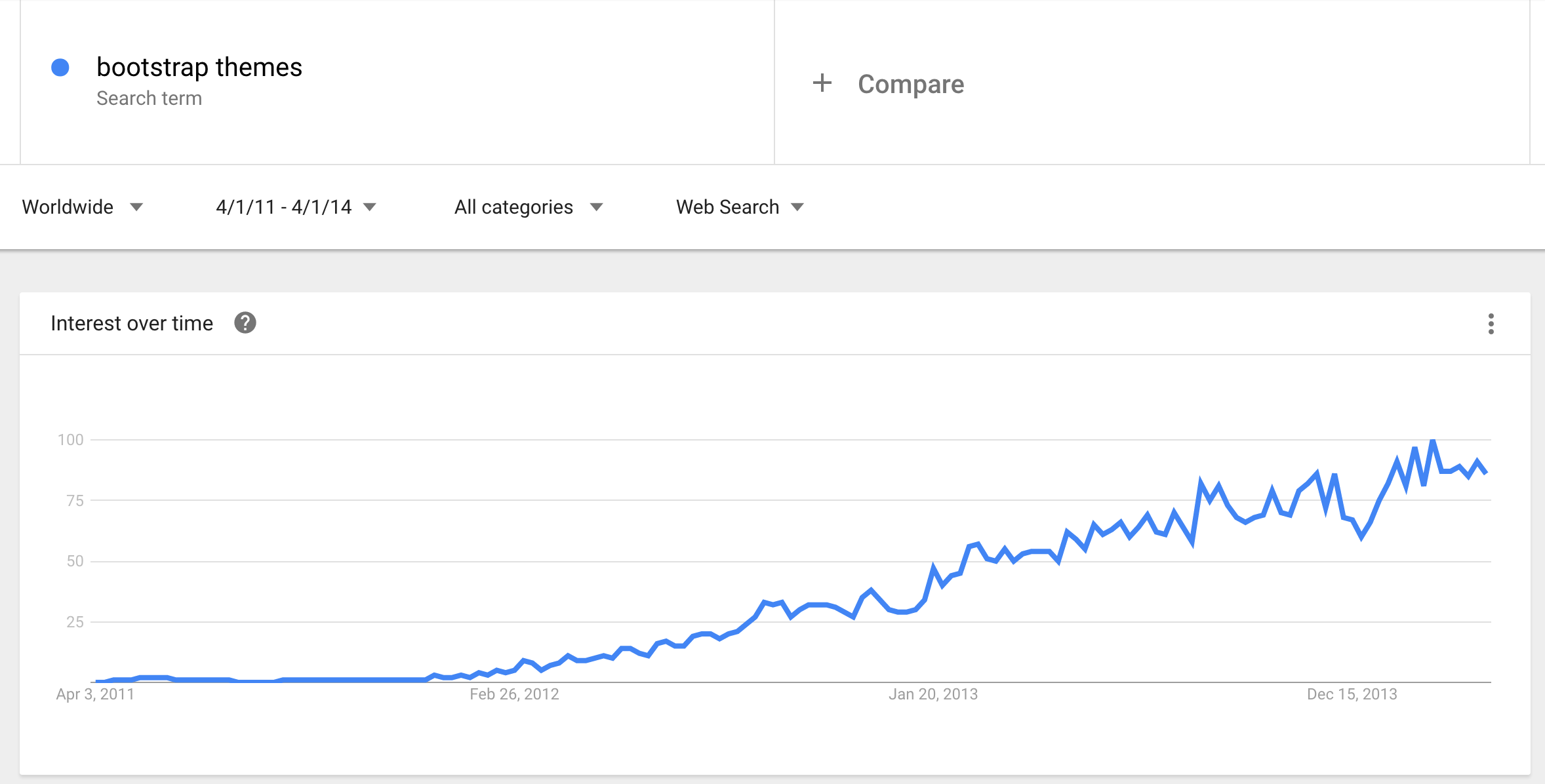The image size is (1545, 784).
Task: Click the 25 value on the y-axis
Action: (x=75, y=622)
